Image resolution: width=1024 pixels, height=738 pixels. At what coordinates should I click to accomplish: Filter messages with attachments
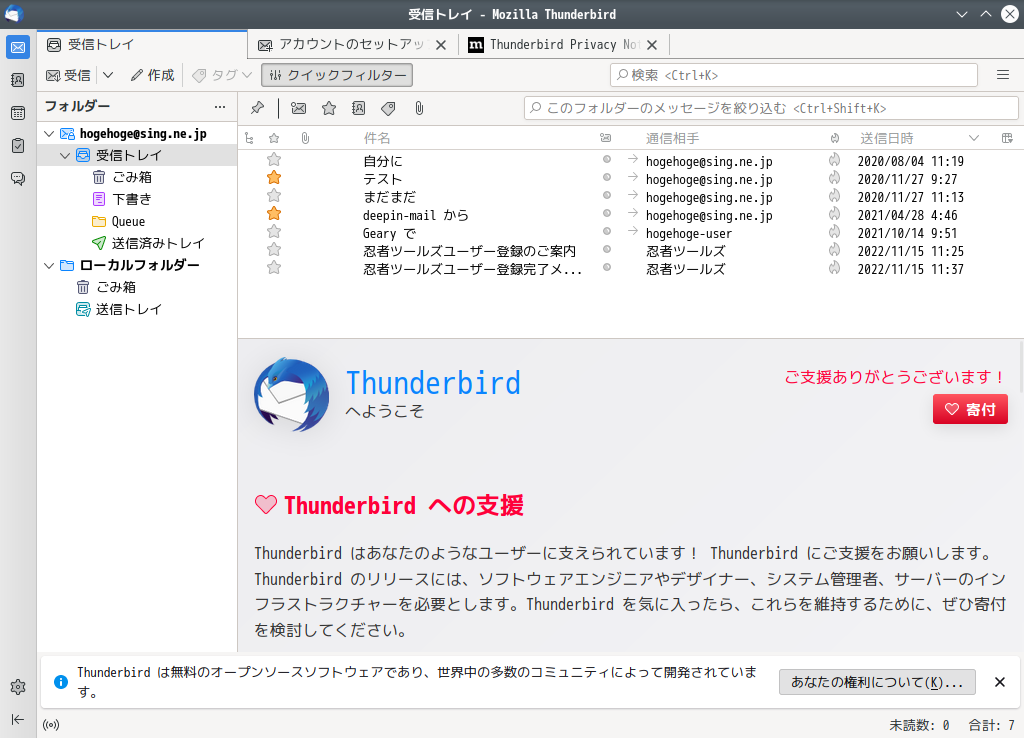click(419, 108)
